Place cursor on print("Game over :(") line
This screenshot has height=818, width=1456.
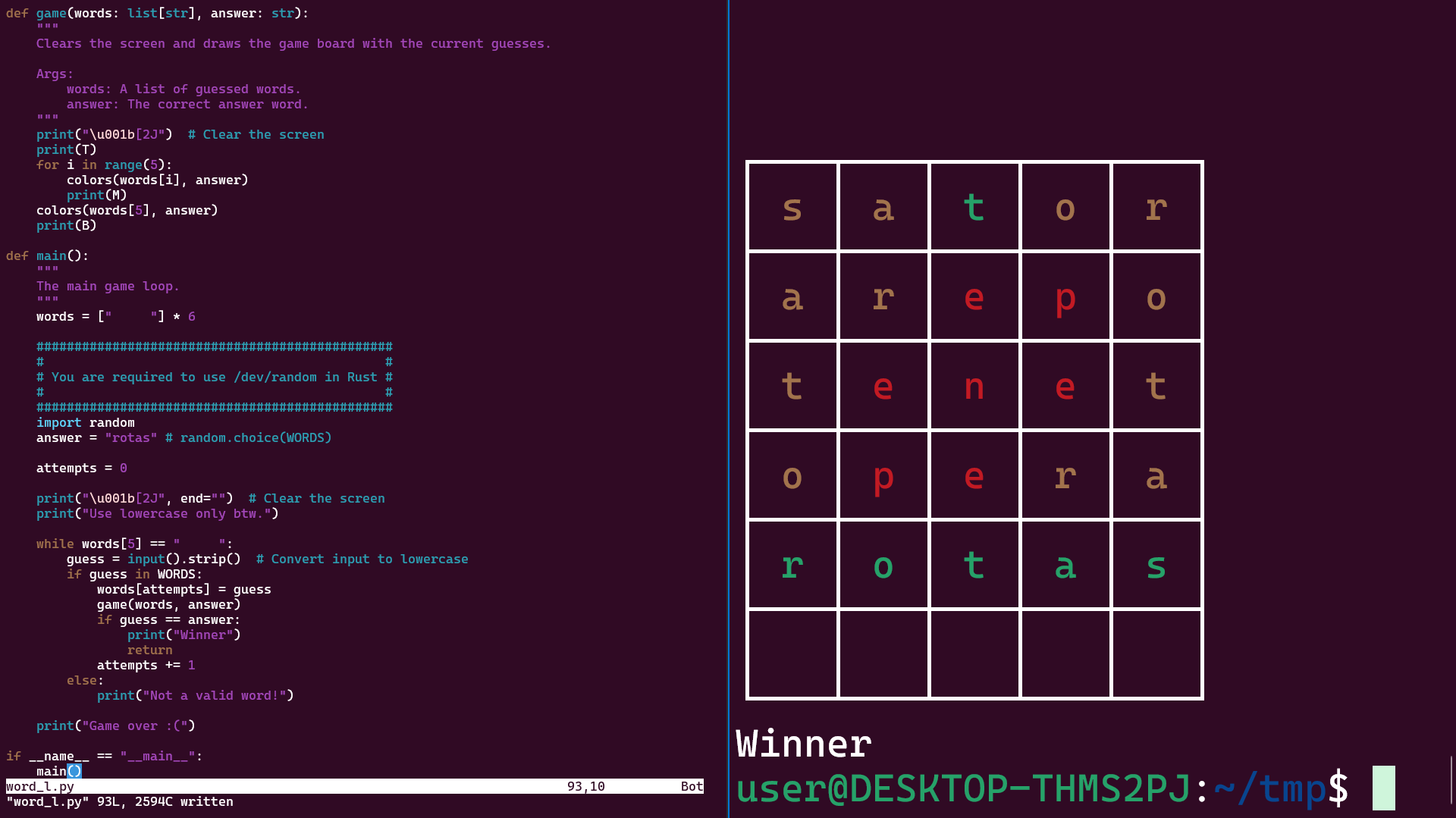click(x=115, y=726)
